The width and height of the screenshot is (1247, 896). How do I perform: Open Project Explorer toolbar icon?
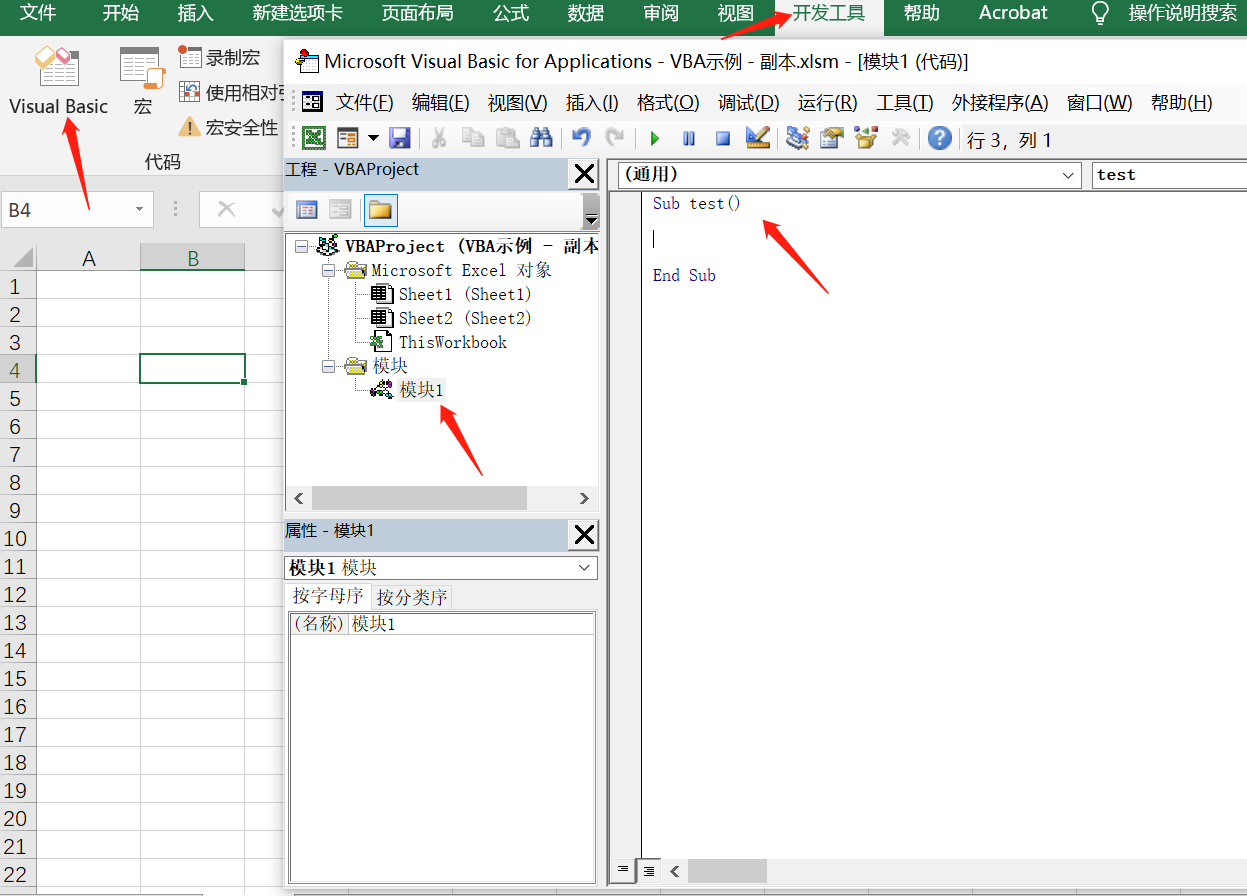pos(797,138)
